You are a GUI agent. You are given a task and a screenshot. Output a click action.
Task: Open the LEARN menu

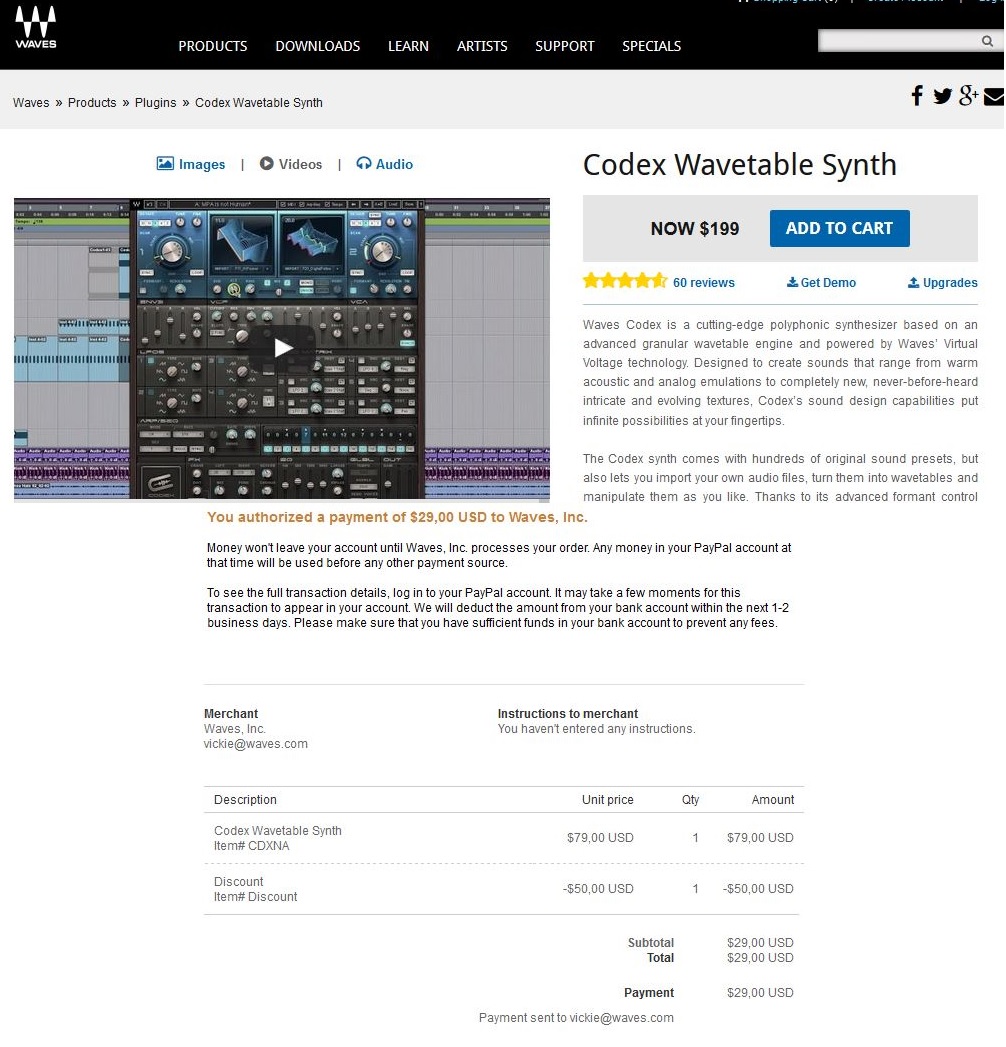point(408,46)
